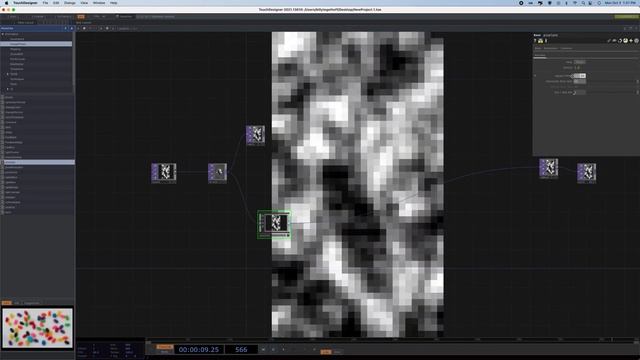Select the upper branch node near the large viewer
This screenshot has width=640, height=360.
pyautogui.click(x=256, y=135)
